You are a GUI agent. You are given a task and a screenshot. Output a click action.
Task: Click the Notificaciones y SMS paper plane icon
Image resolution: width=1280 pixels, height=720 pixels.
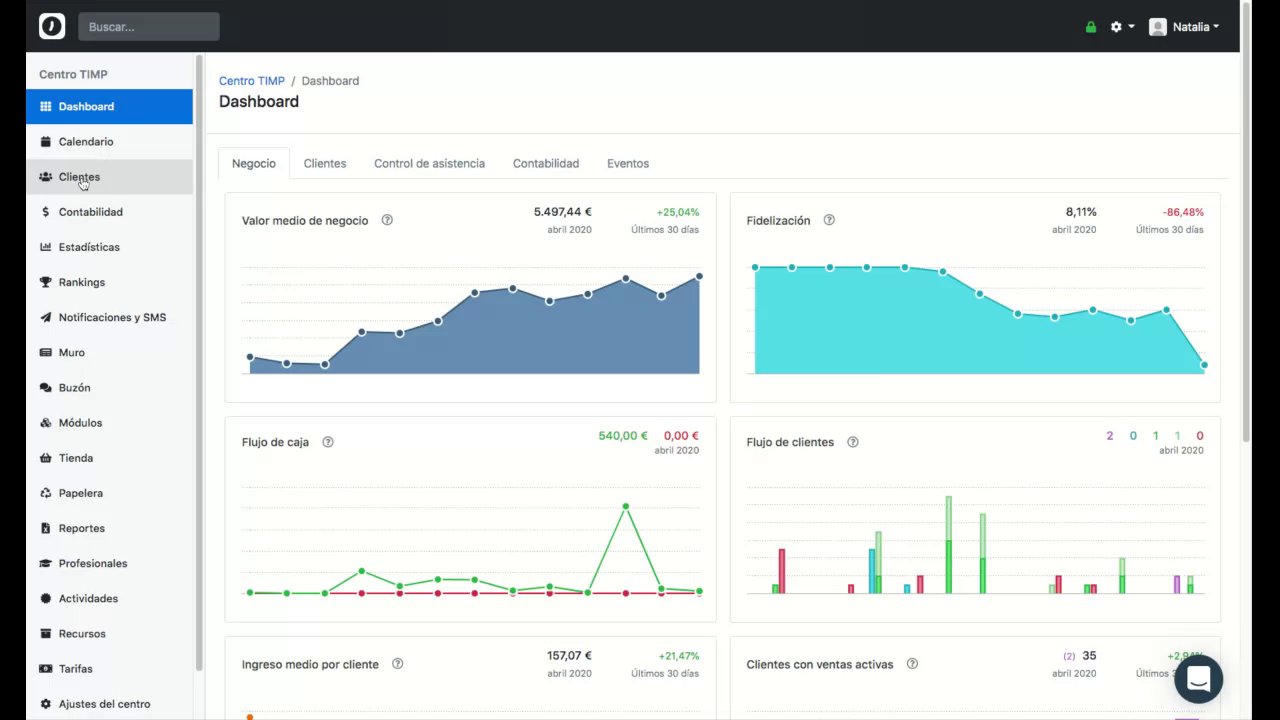(x=46, y=317)
